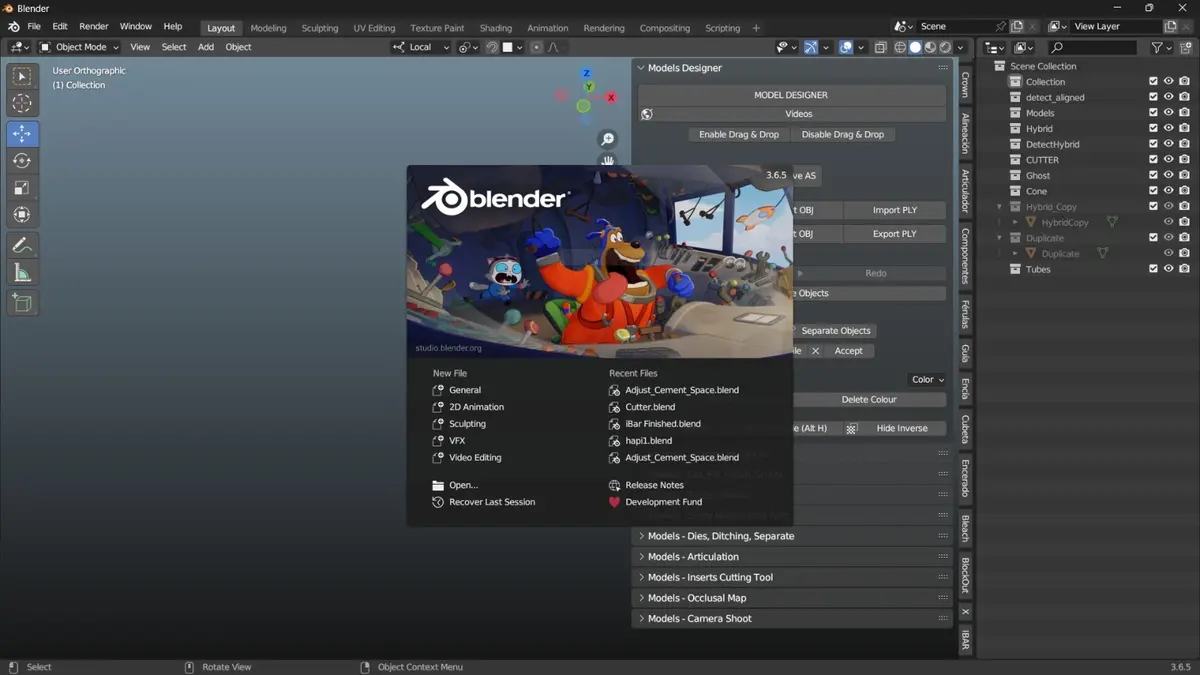1200x675 pixels.
Task: Click the snap magnet icon
Action: click(491, 47)
